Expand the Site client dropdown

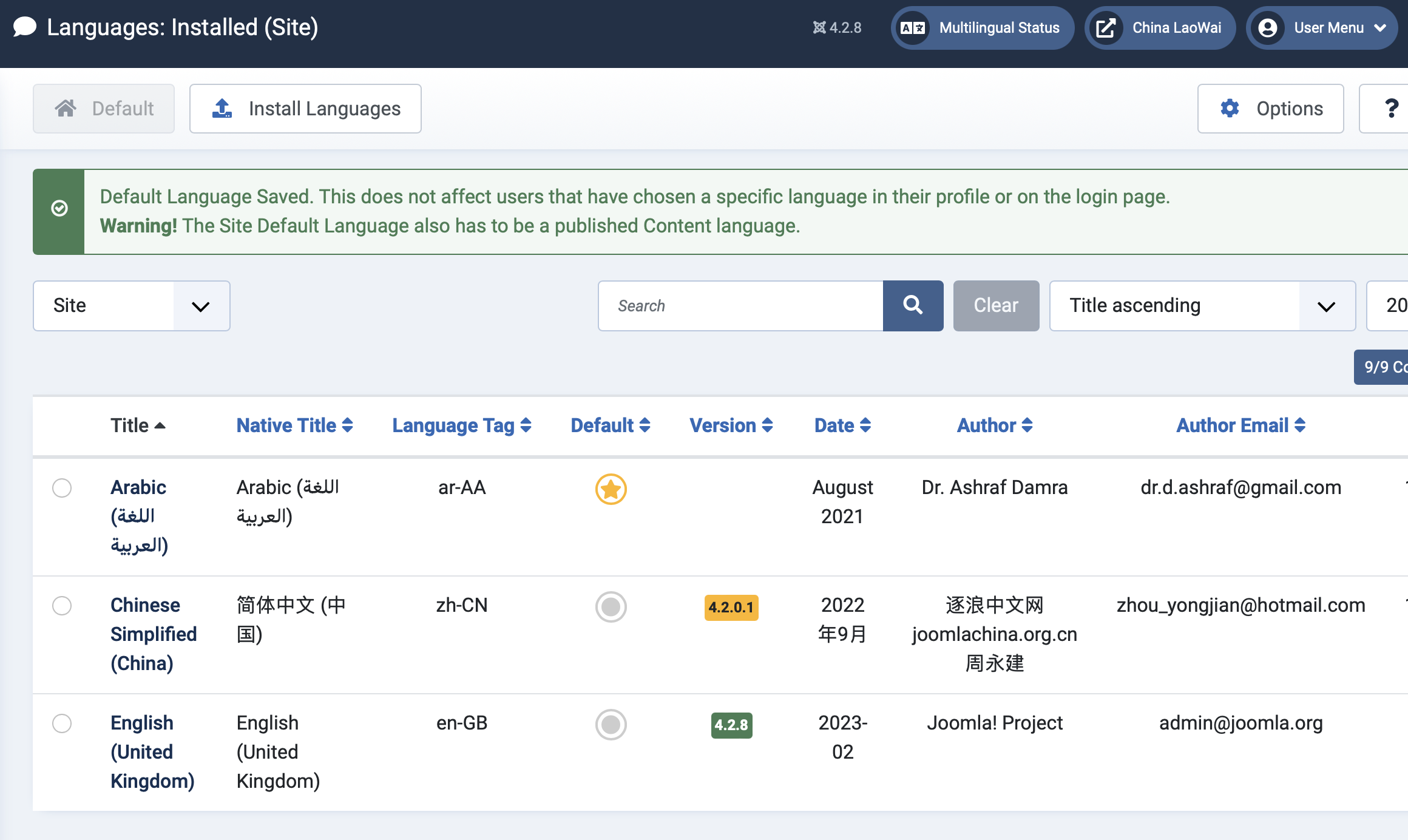pos(132,305)
